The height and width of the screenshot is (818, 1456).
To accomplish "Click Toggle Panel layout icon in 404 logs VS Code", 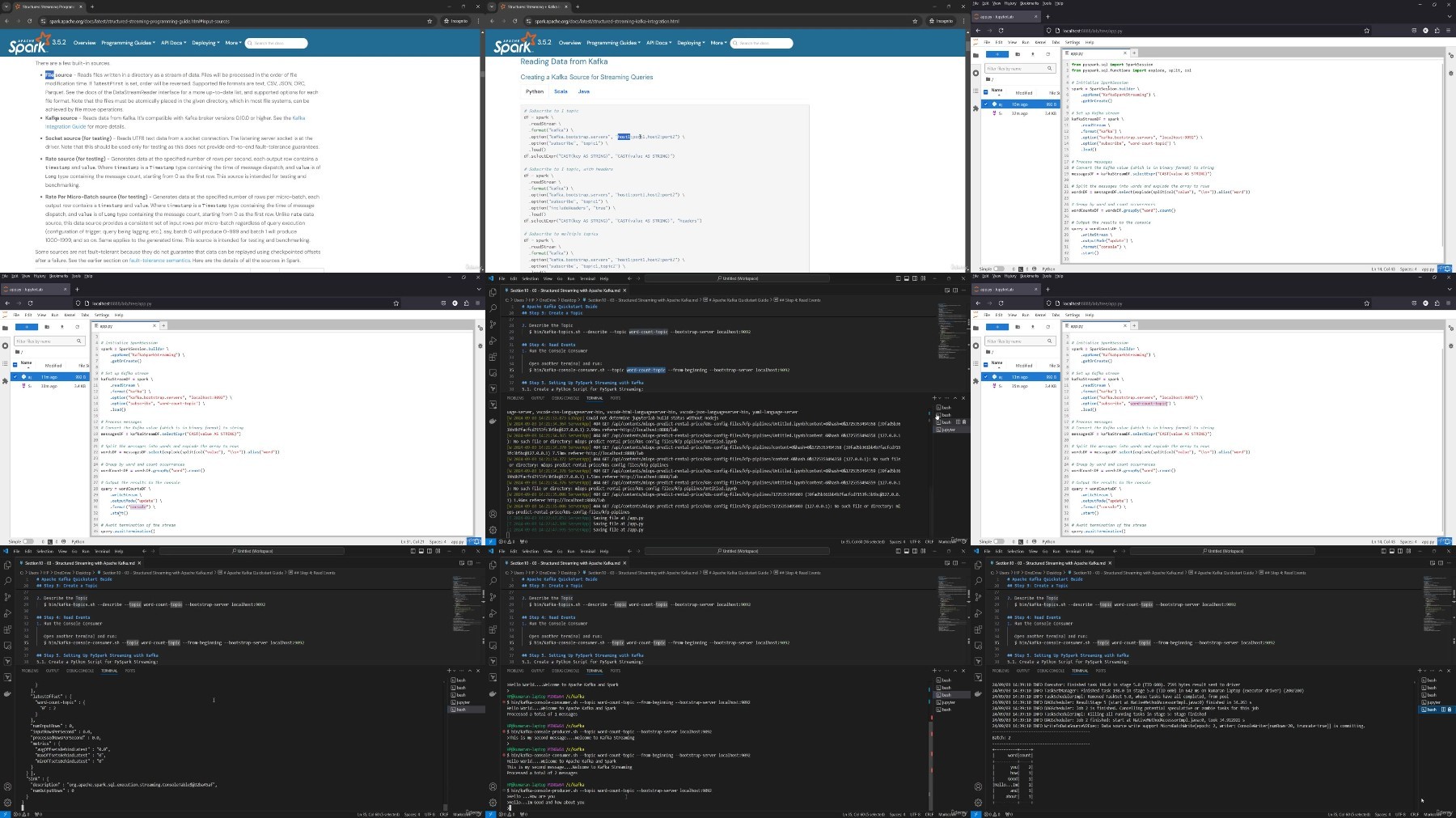I will [x=907, y=278].
